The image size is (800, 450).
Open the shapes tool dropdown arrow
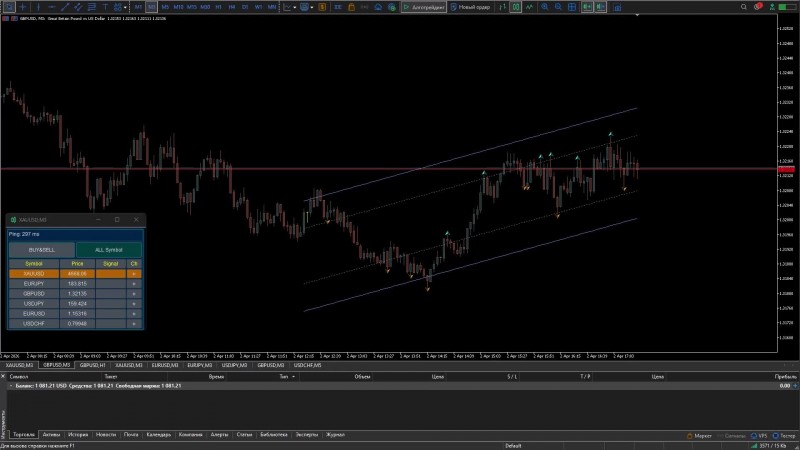click(x=125, y=7)
